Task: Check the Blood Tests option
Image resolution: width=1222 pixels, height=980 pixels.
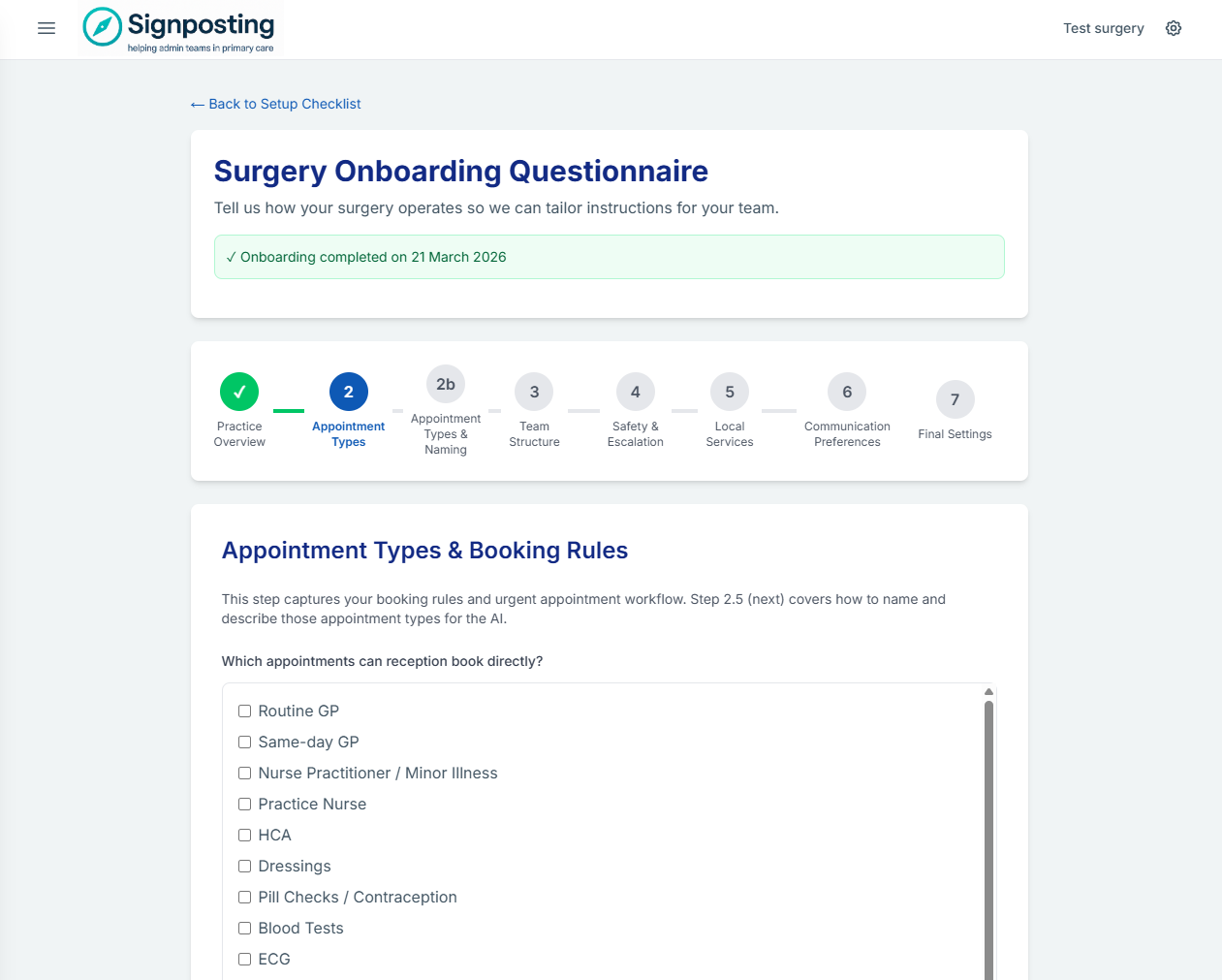Action: [244, 928]
